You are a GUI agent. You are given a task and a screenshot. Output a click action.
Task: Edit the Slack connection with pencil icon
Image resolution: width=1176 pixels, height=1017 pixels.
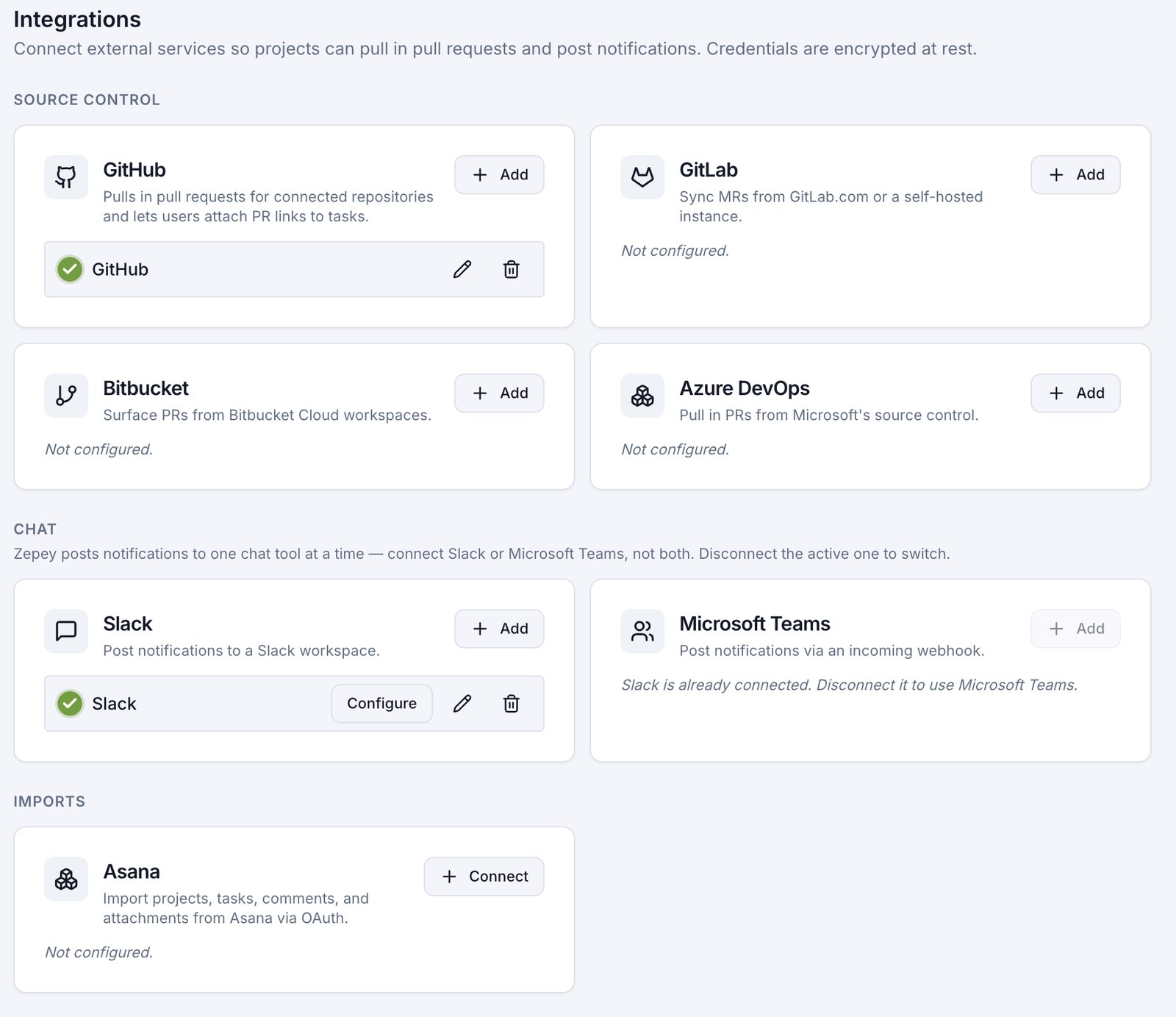[462, 704]
